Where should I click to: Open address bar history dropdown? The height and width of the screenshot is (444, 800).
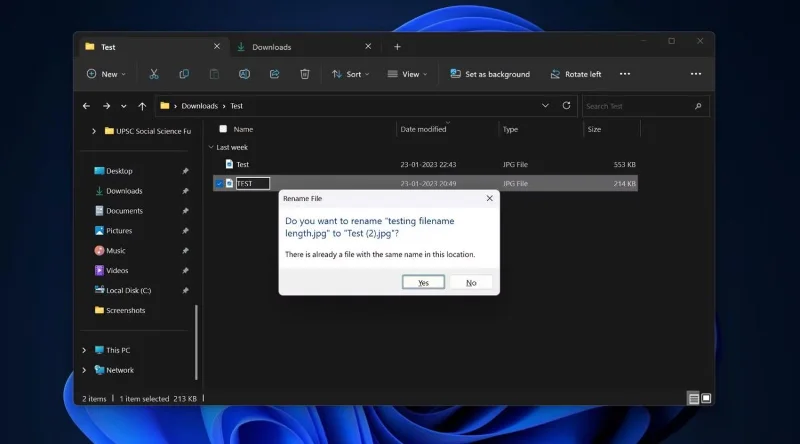(x=545, y=106)
